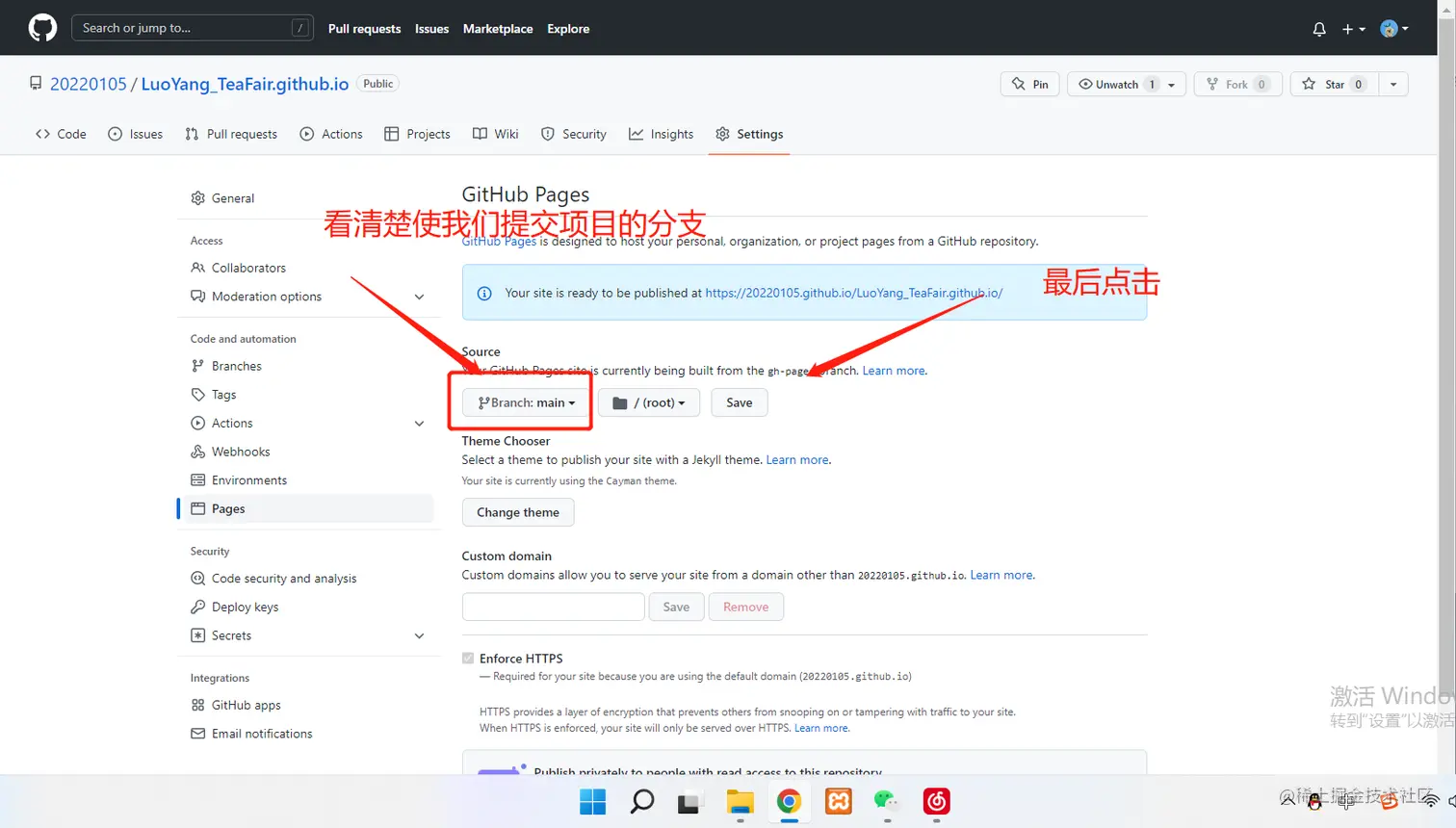Click Learn more about HTTPS enforcement
1456x828 pixels.
pyautogui.click(x=821, y=729)
